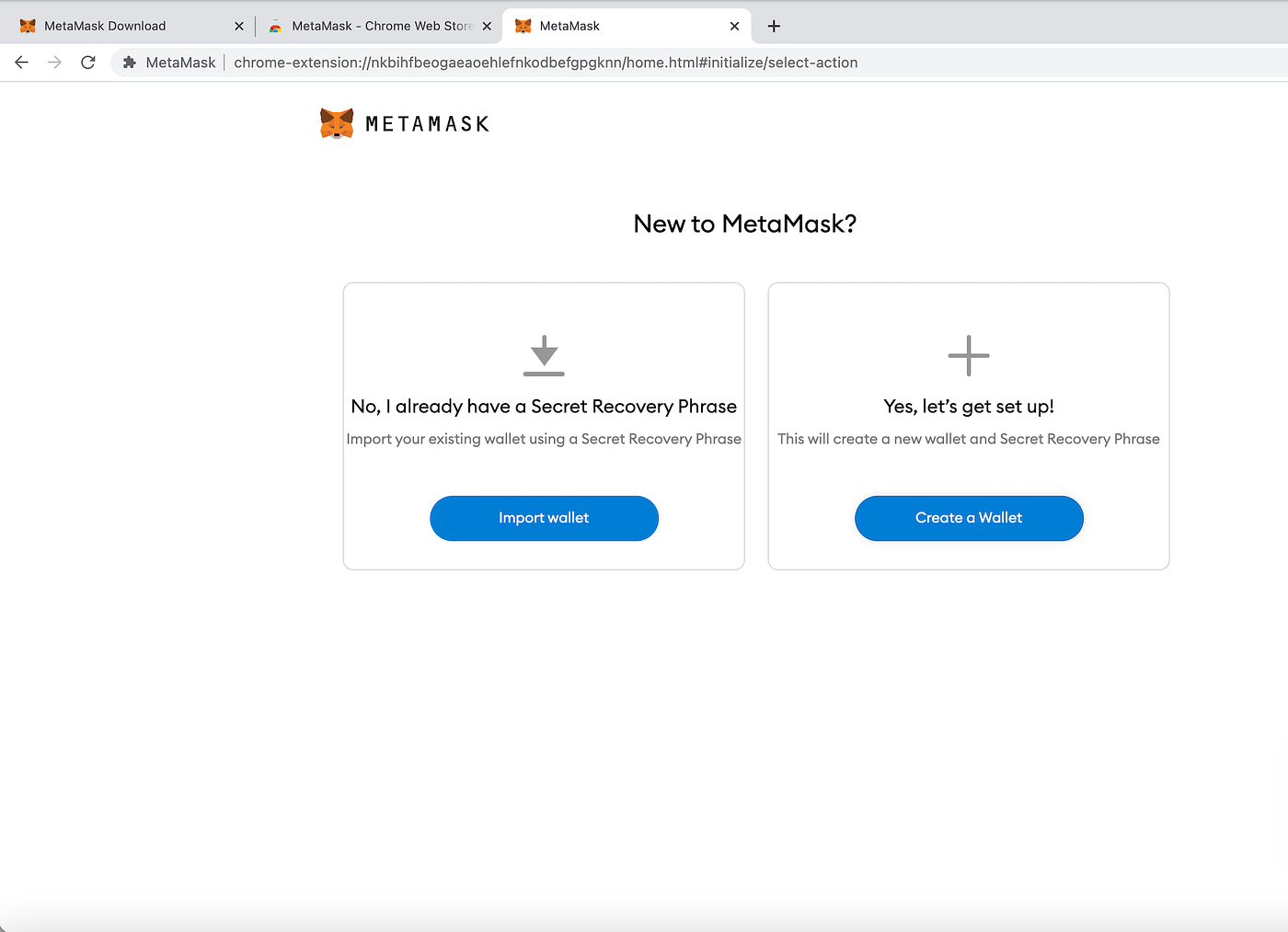This screenshot has width=1288, height=932.
Task: Click the fox favicon on active MetaMask tab
Action: (x=523, y=26)
